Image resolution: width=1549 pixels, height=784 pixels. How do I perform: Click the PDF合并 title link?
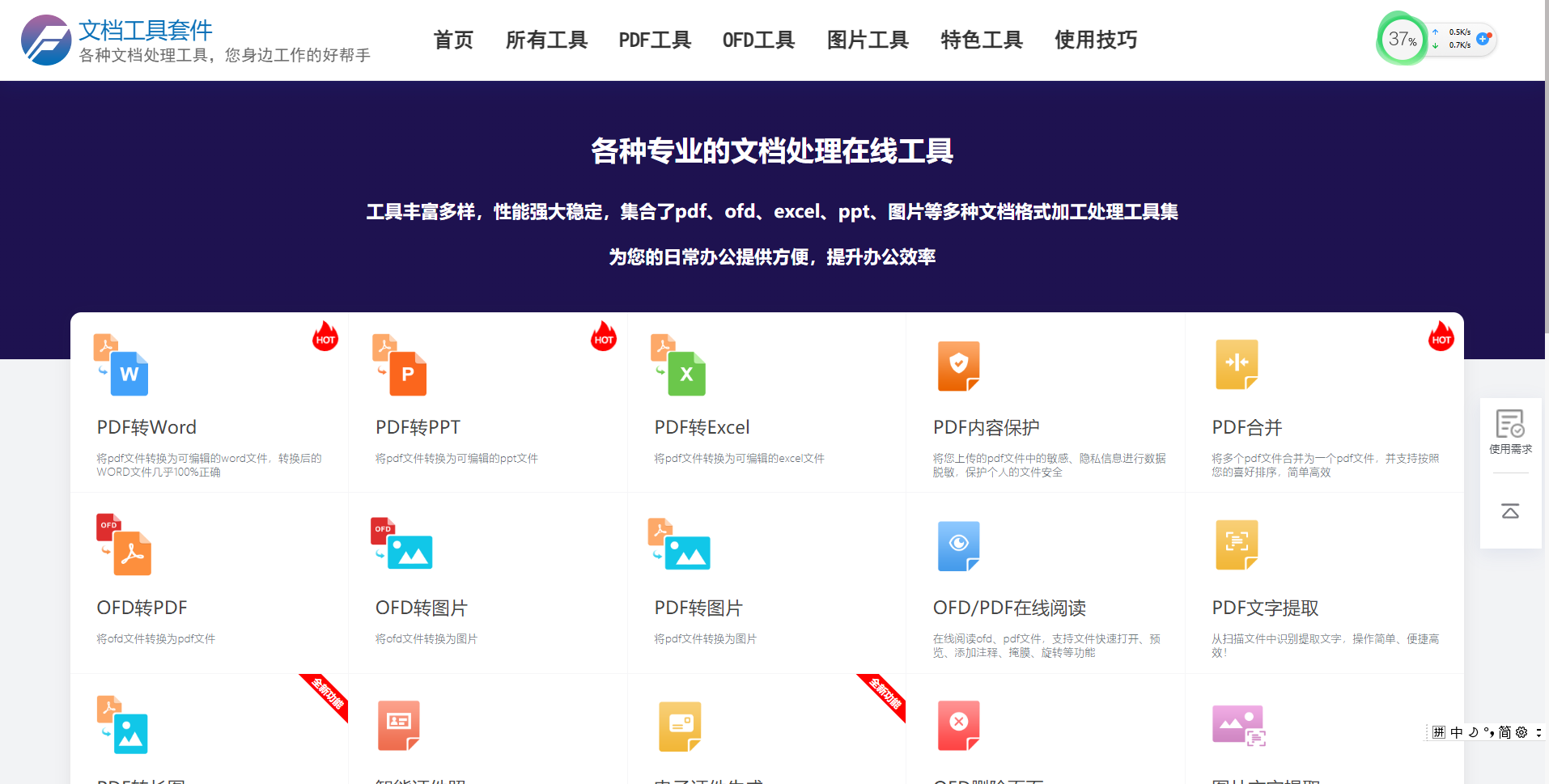tap(1247, 427)
